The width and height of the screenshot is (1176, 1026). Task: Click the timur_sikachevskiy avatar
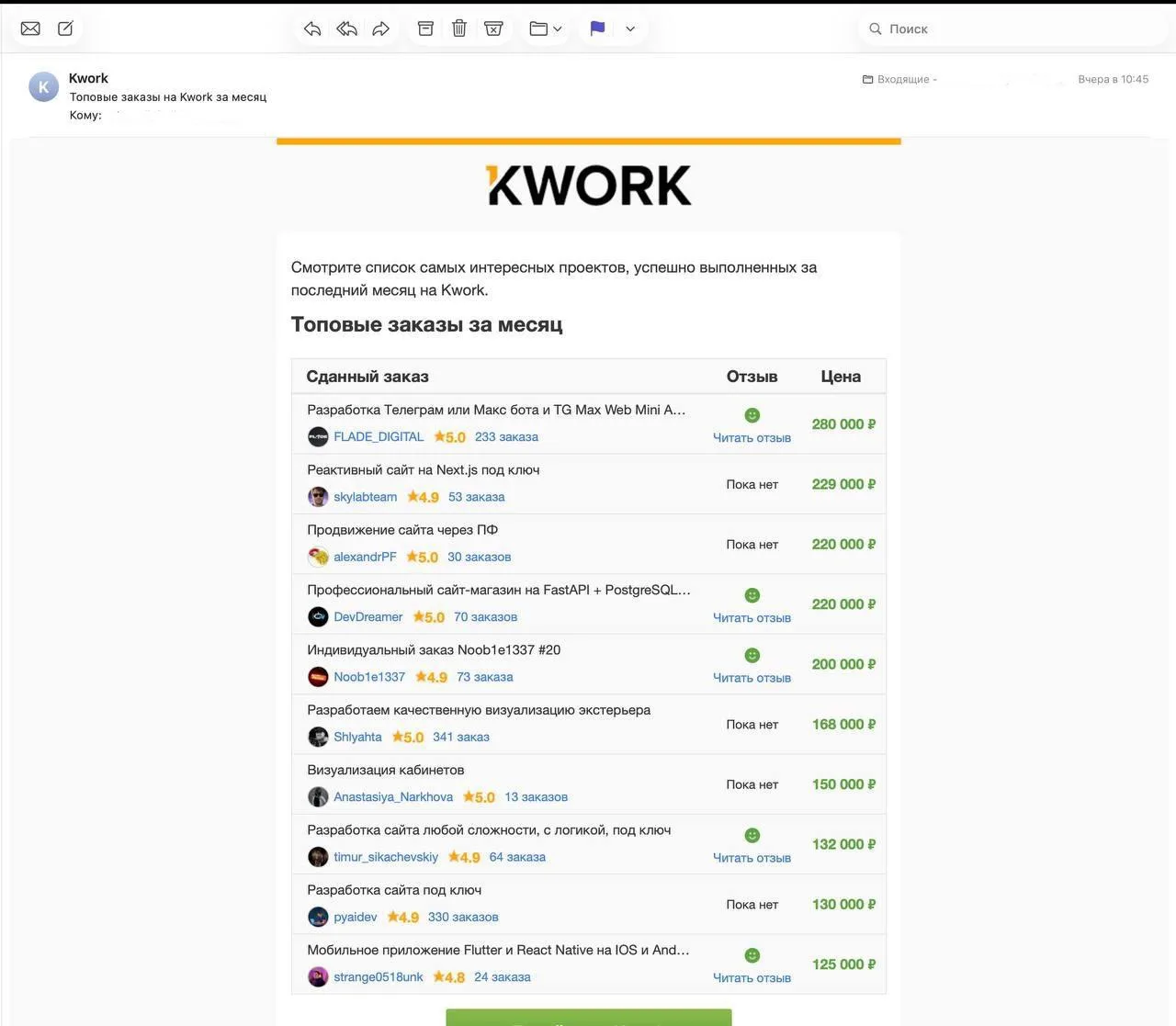pos(318,857)
